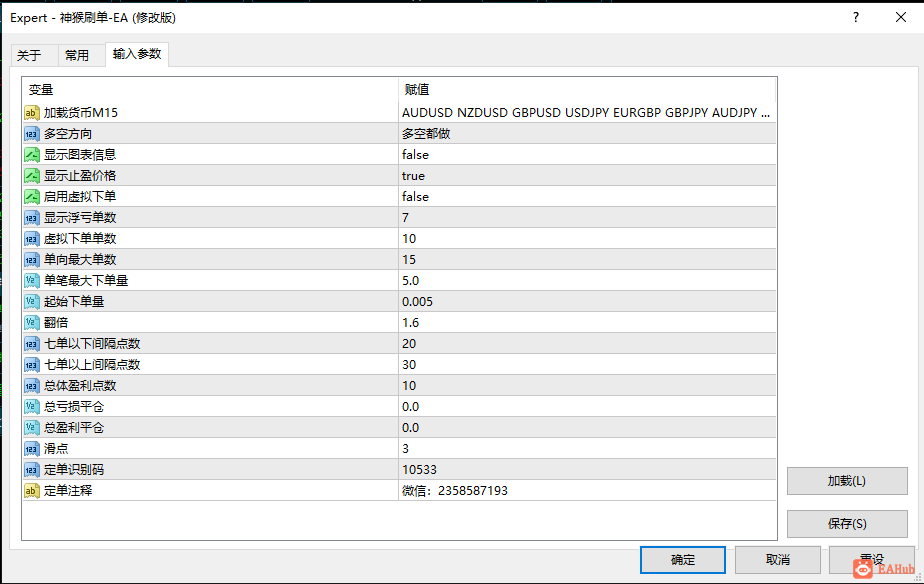Image resolution: width=924 pixels, height=584 pixels.
Task: Click the AUDUSD NZDUSD currency list value
Action: pos(586,113)
